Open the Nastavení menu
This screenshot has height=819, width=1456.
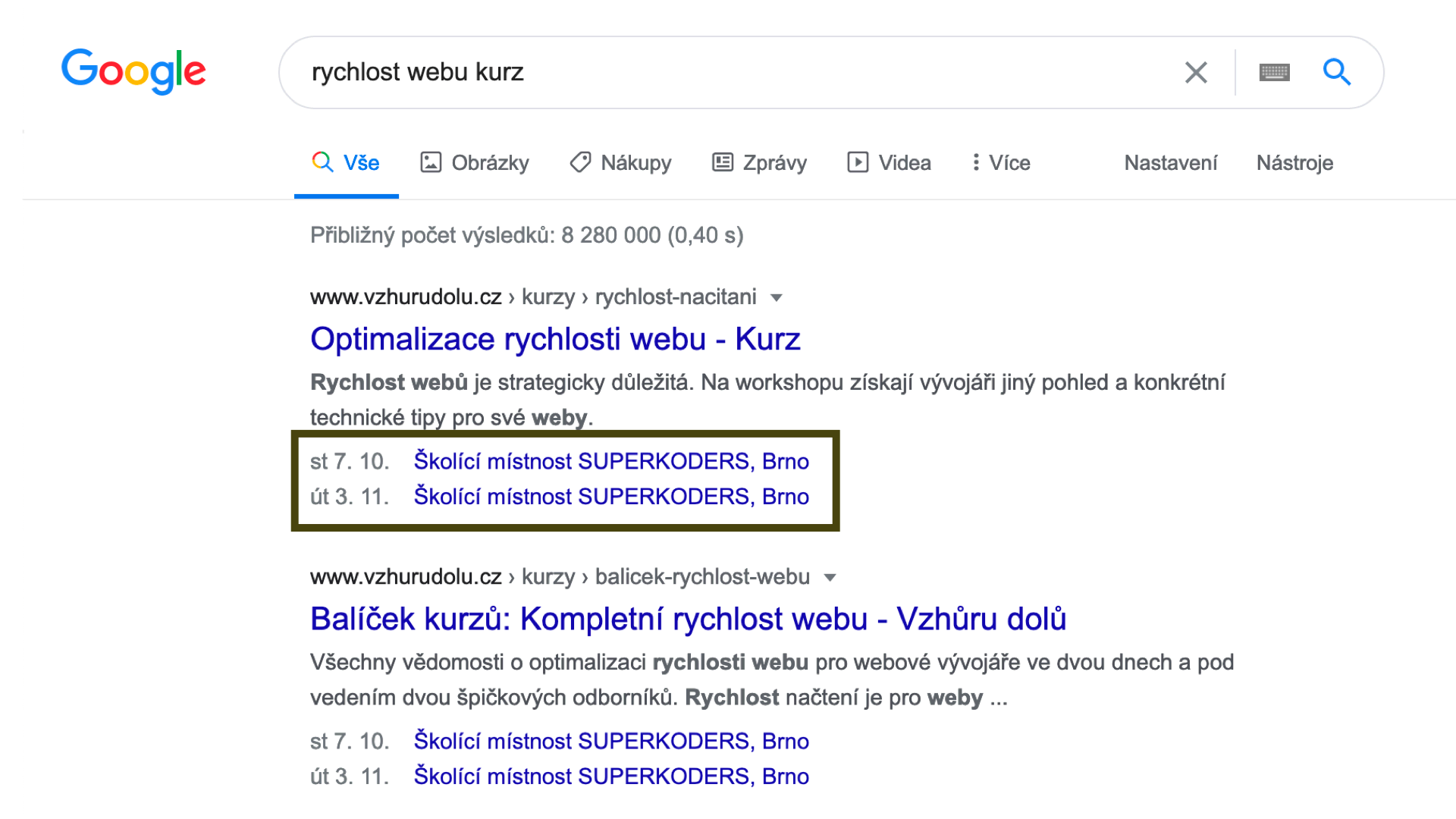(1170, 163)
